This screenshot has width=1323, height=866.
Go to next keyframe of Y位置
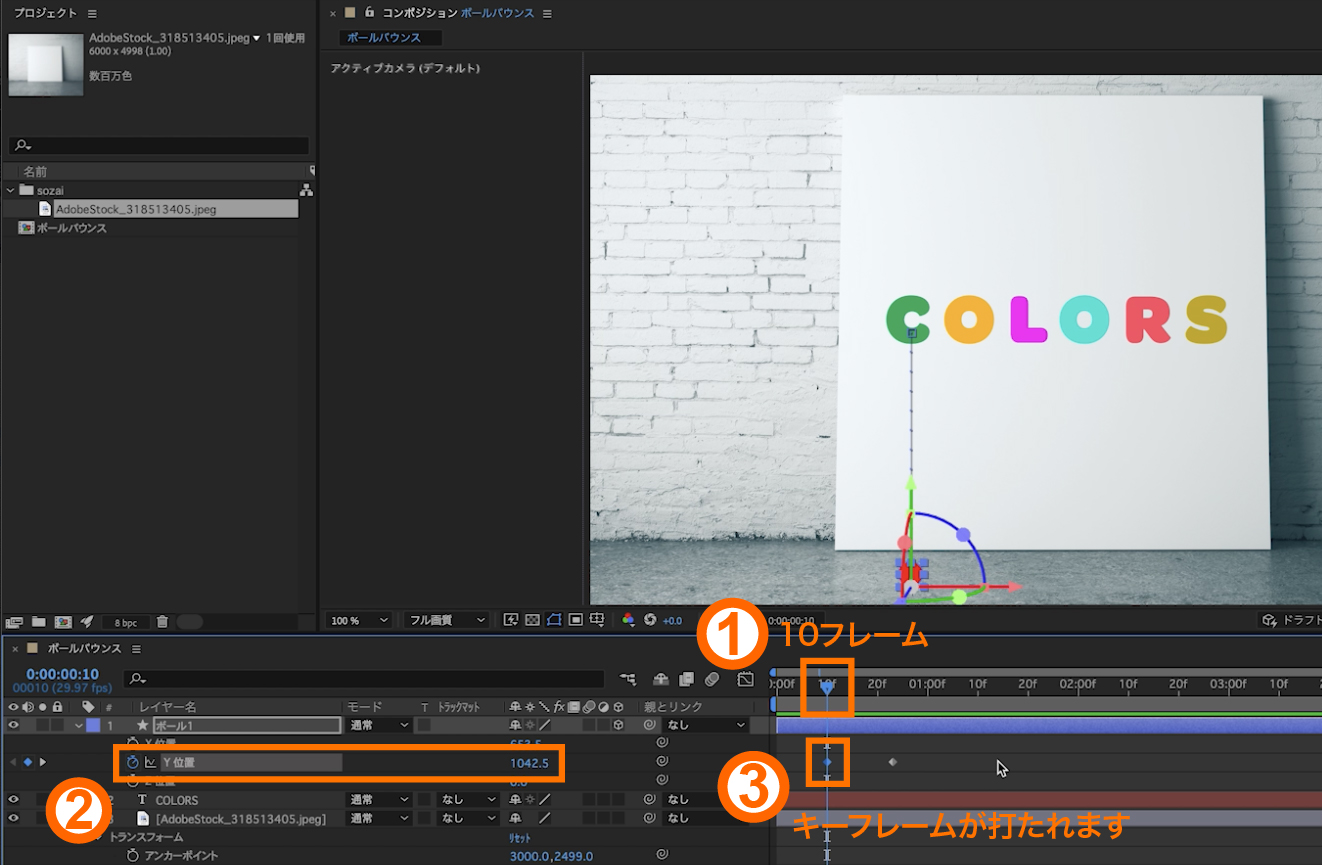click(42, 762)
